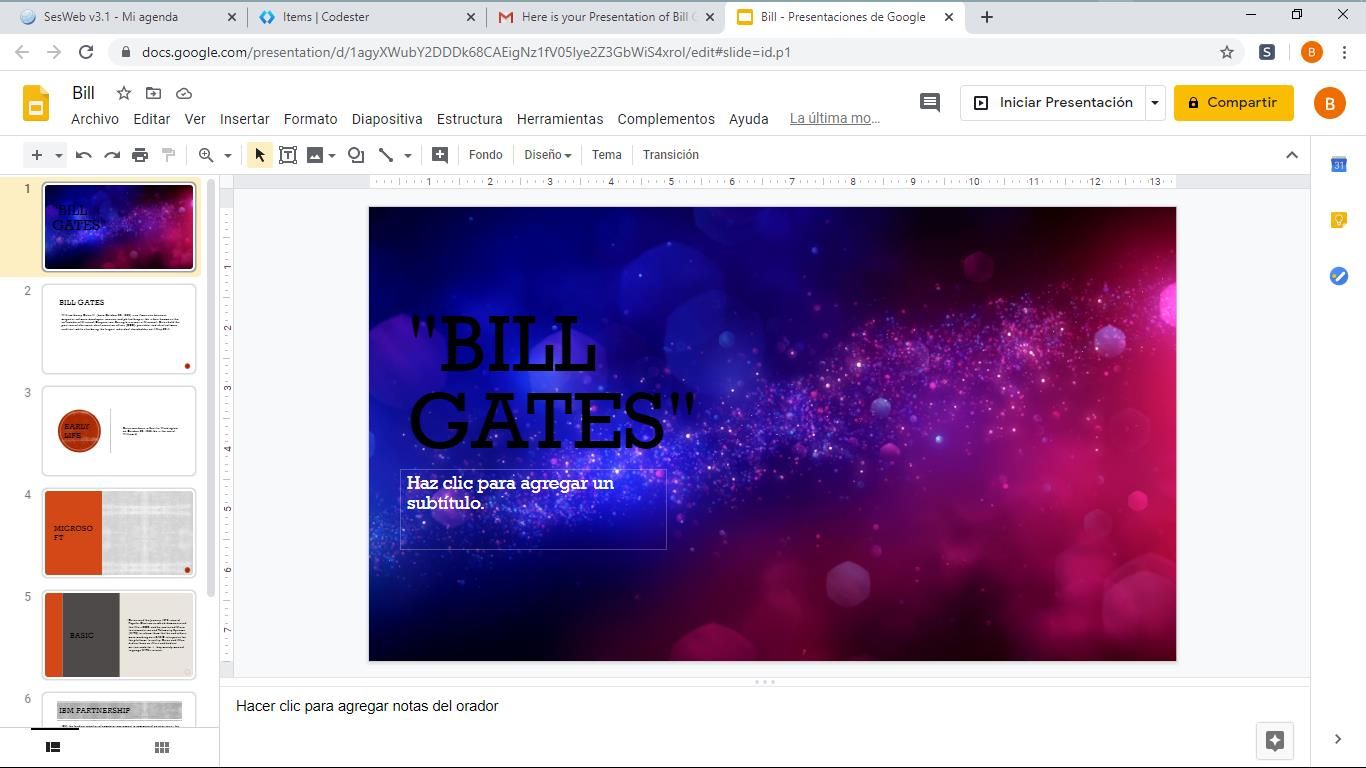Open Google Keep side panel
The height and width of the screenshot is (768, 1366).
tap(1339, 220)
